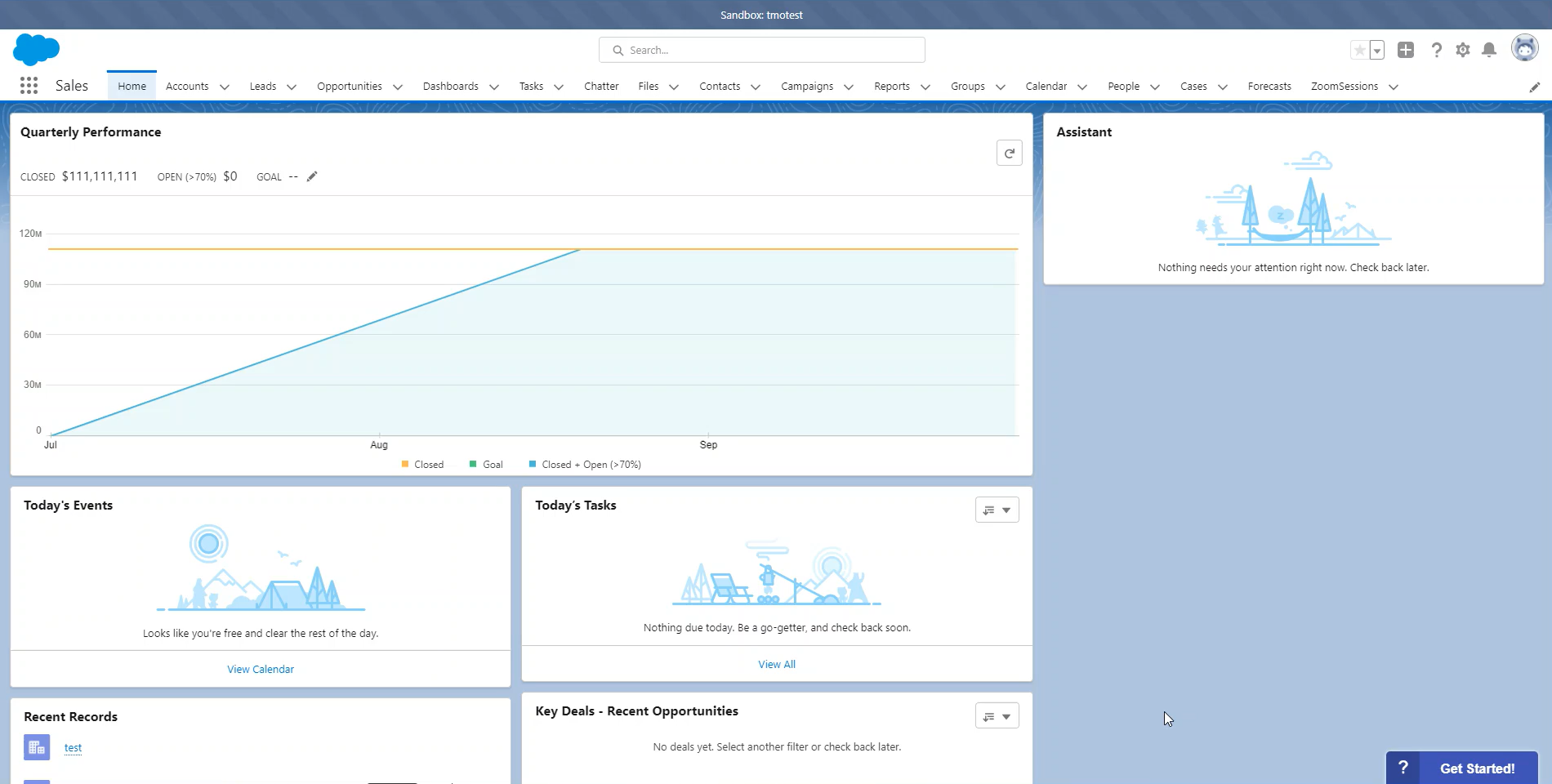Click the Get Started! button
This screenshot has width=1552, height=784.
pos(1477,768)
